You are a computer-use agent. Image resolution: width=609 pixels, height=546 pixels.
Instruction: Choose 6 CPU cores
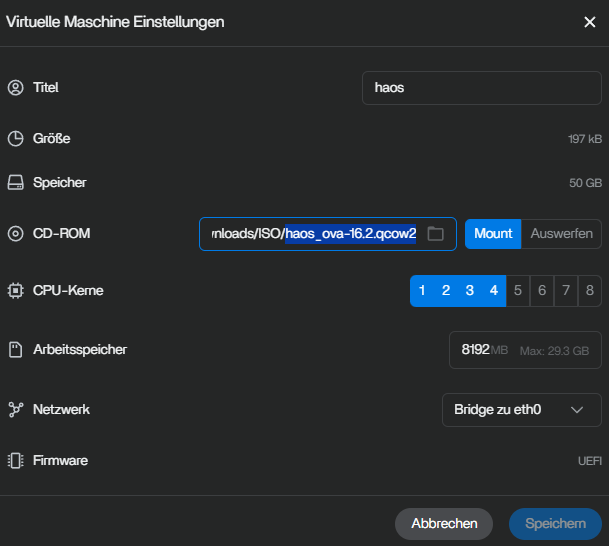[x=542, y=291]
